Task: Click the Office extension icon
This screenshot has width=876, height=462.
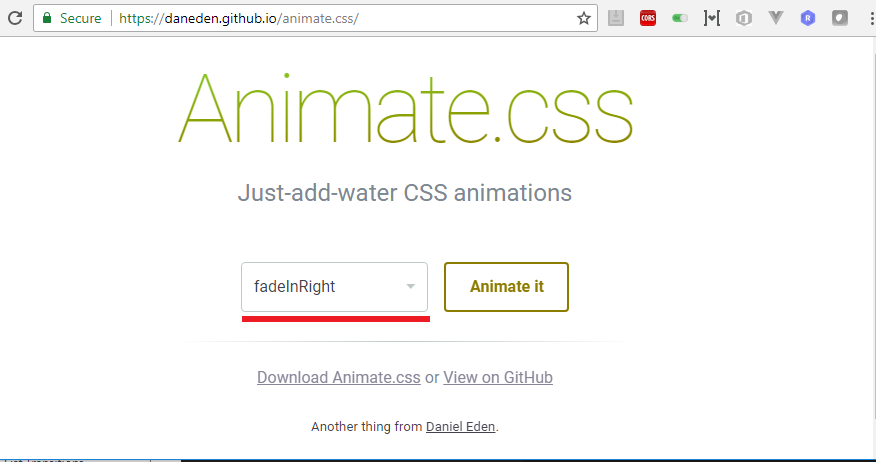Action: (744, 18)
